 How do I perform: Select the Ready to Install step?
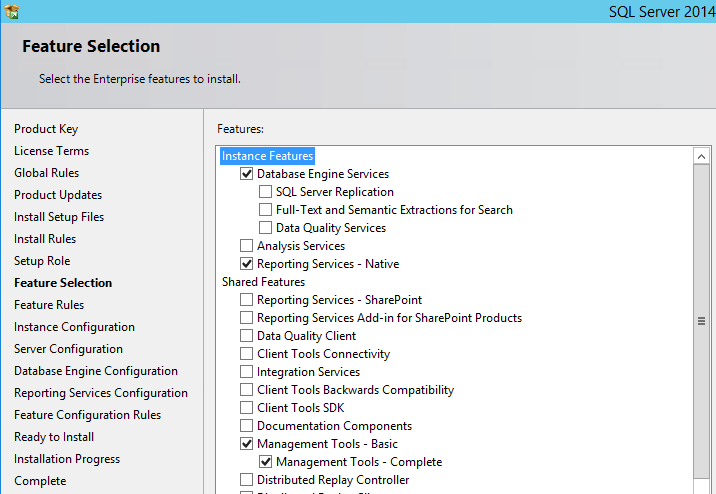54,437
